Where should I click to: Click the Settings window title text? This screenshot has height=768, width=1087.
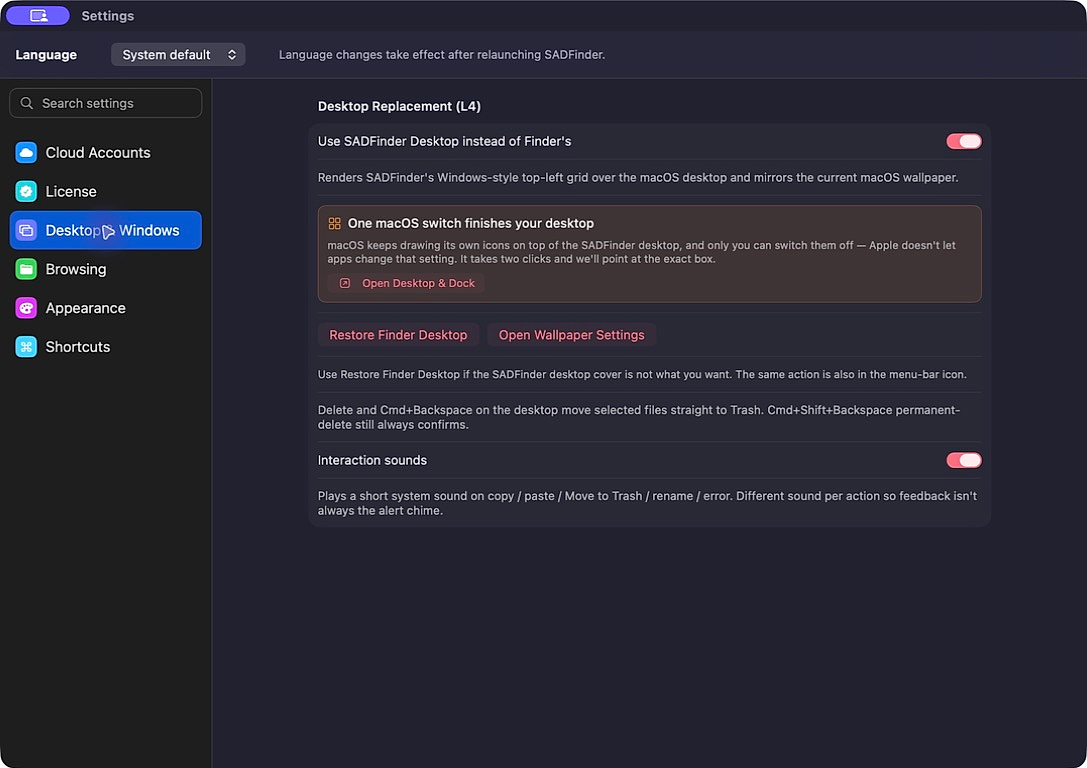tap(107, 15)
